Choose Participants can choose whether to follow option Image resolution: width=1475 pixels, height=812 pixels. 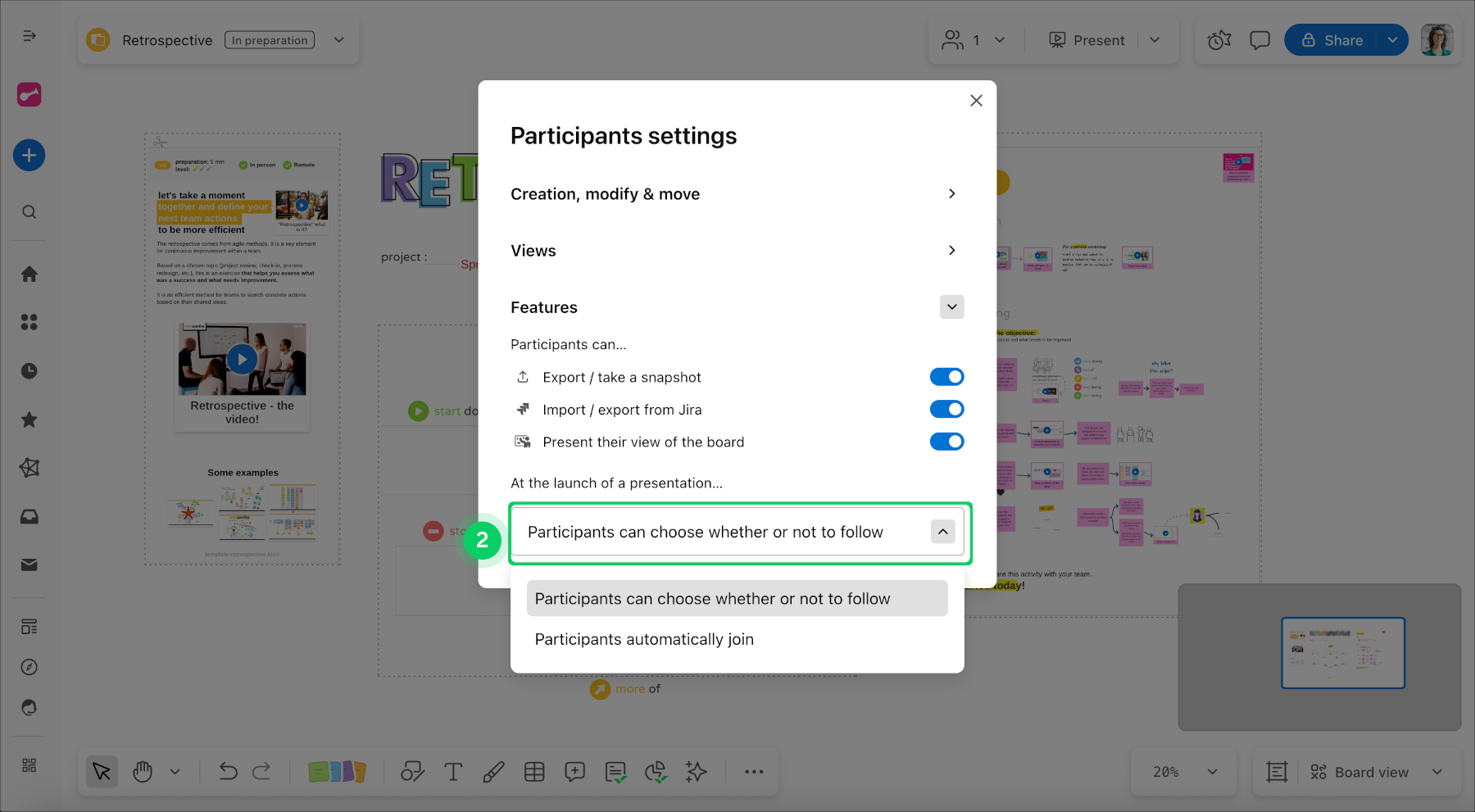pos(712,599)
